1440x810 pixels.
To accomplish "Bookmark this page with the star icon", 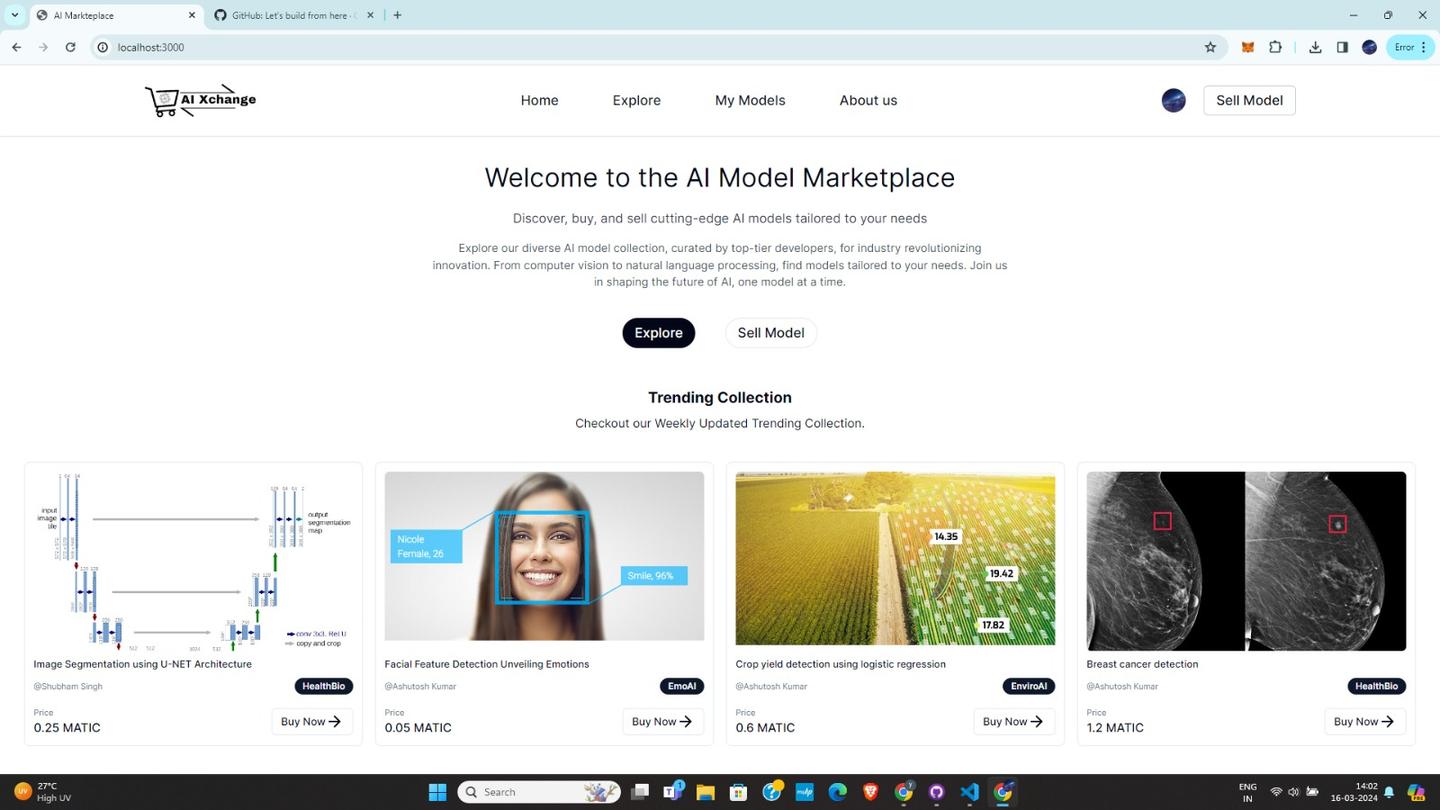I will pyautogui.click(x=1210, y=47).
